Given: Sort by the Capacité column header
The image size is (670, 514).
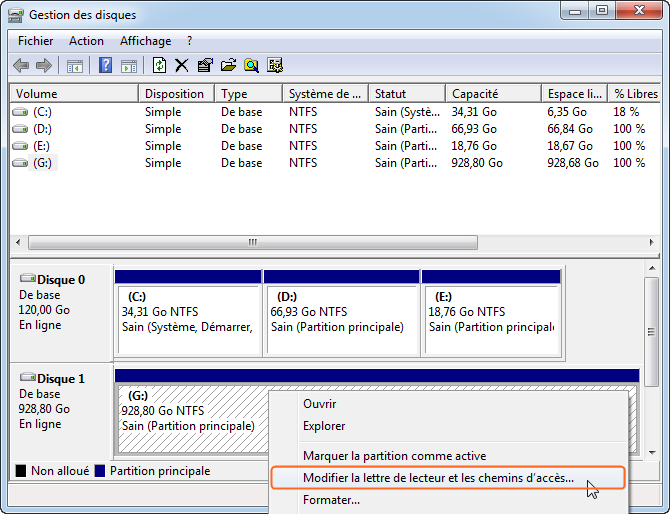Looking at the screenshot, I should coord(494,94).
